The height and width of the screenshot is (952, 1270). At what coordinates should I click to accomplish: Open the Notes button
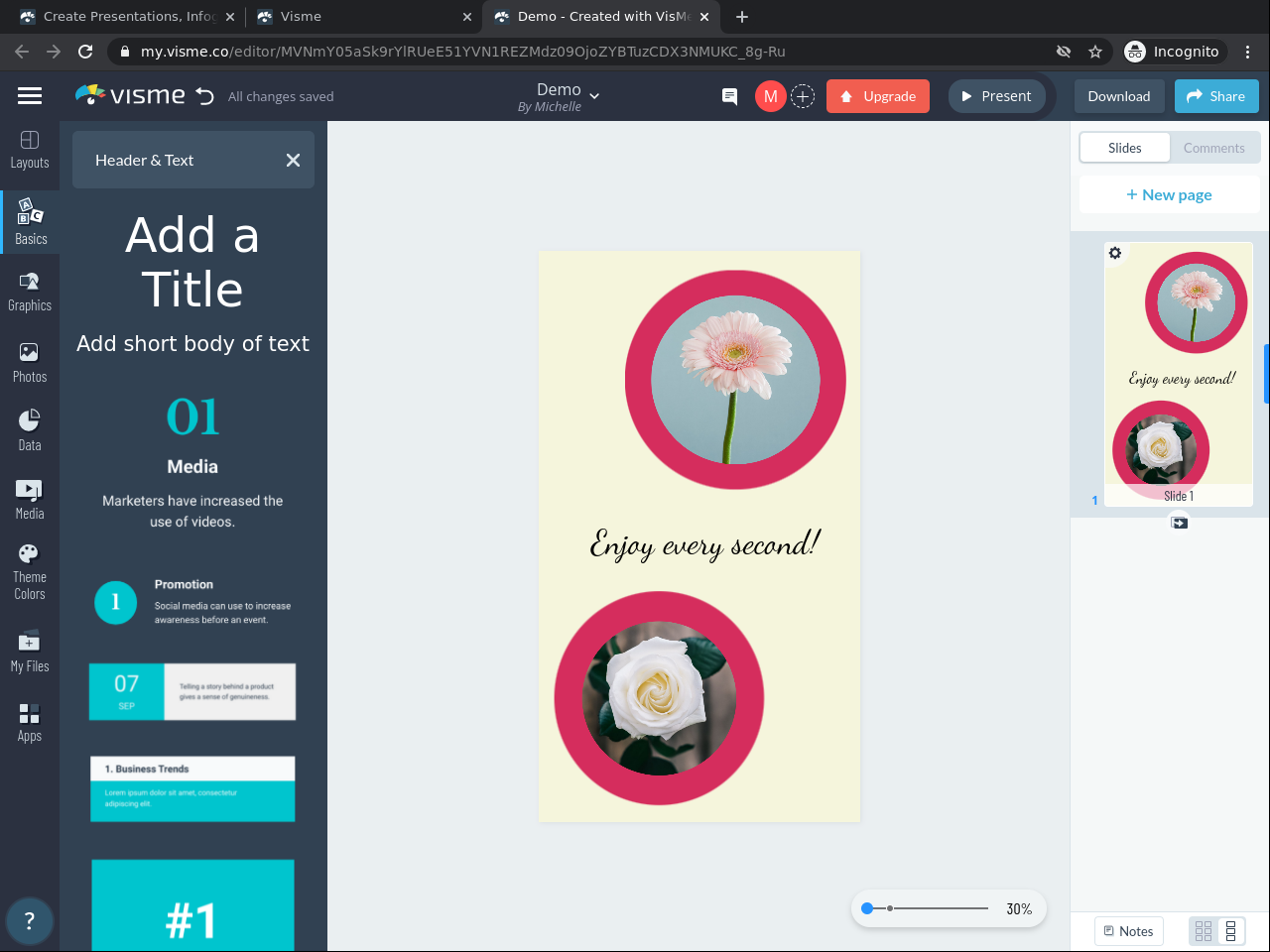[x=1129, y=931]
